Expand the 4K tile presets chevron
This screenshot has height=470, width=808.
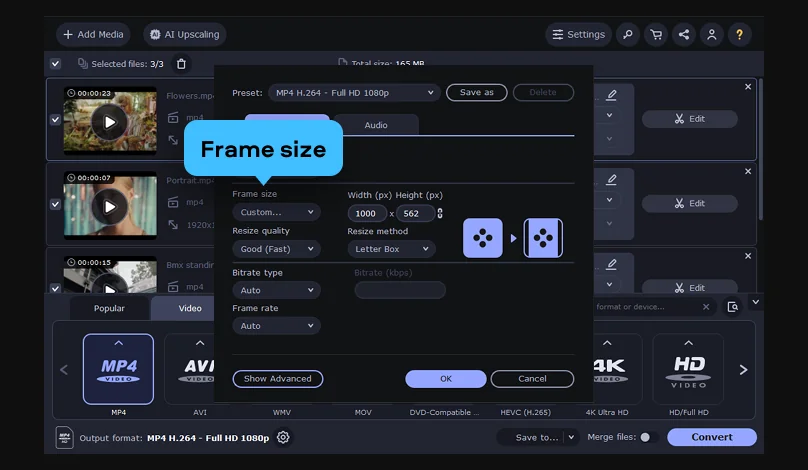click(607, 343)
